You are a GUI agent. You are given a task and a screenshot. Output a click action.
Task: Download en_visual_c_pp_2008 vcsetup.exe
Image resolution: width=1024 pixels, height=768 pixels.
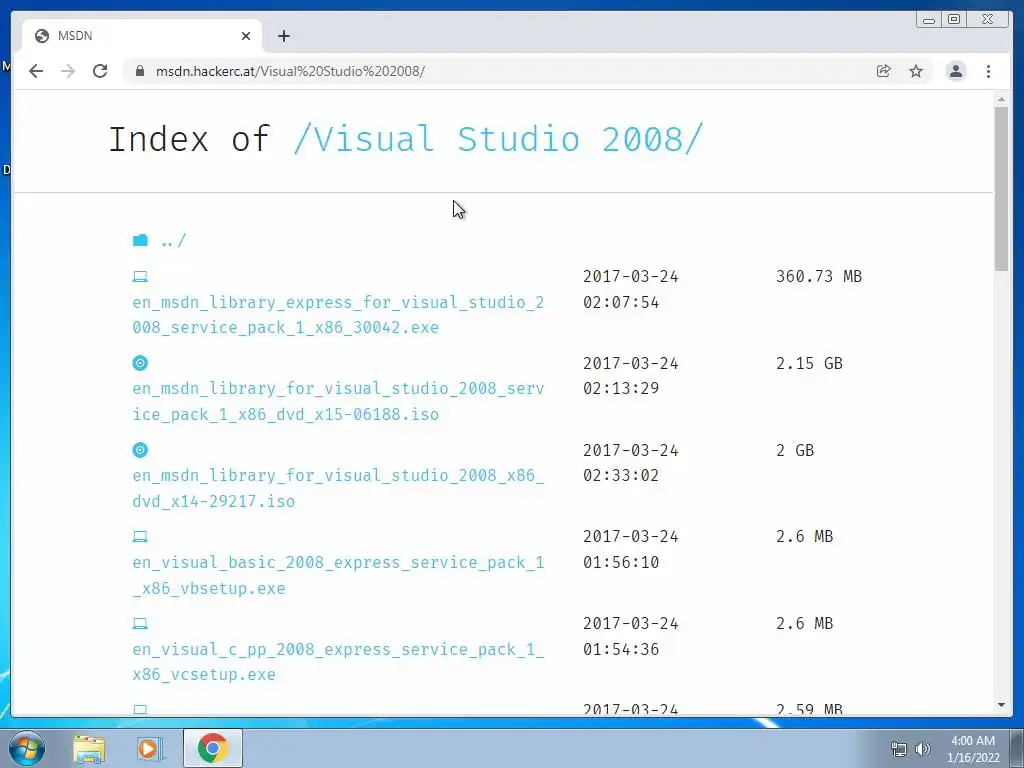click(x=338, y=662)
